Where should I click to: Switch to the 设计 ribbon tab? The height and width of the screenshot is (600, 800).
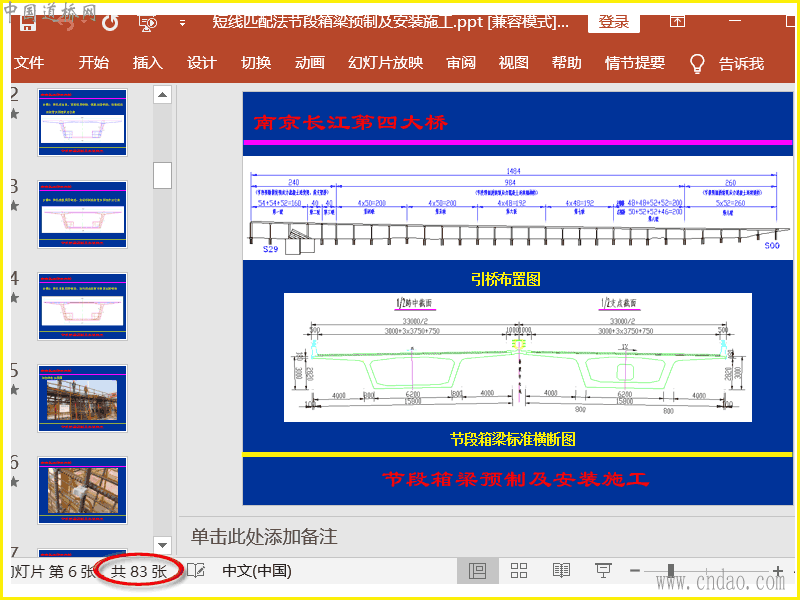(x=202, y=62)
